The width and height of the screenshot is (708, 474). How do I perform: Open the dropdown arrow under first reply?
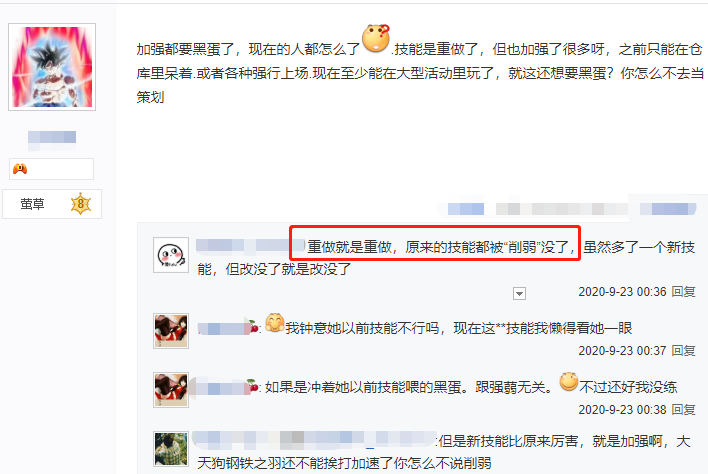[x=519, y=294]
